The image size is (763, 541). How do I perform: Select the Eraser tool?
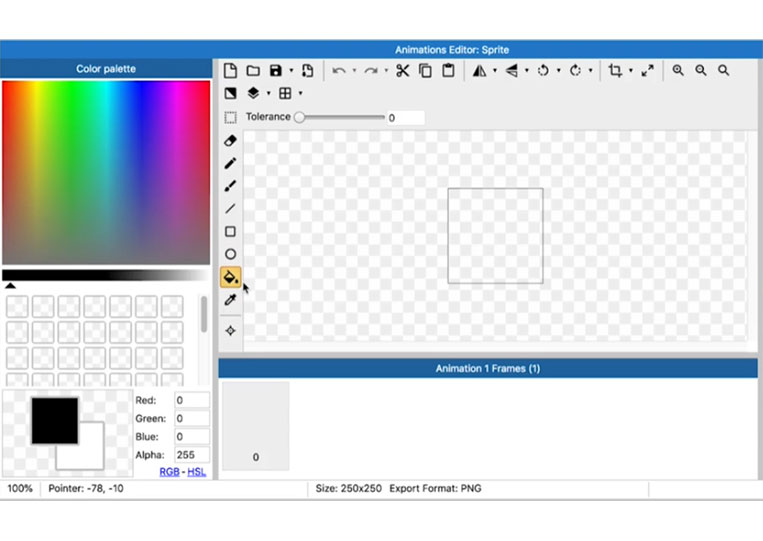230,141
